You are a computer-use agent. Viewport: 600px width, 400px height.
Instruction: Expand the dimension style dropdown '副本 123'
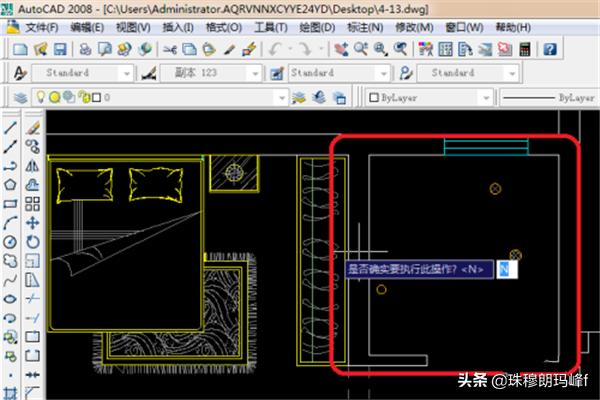(261, 73)
